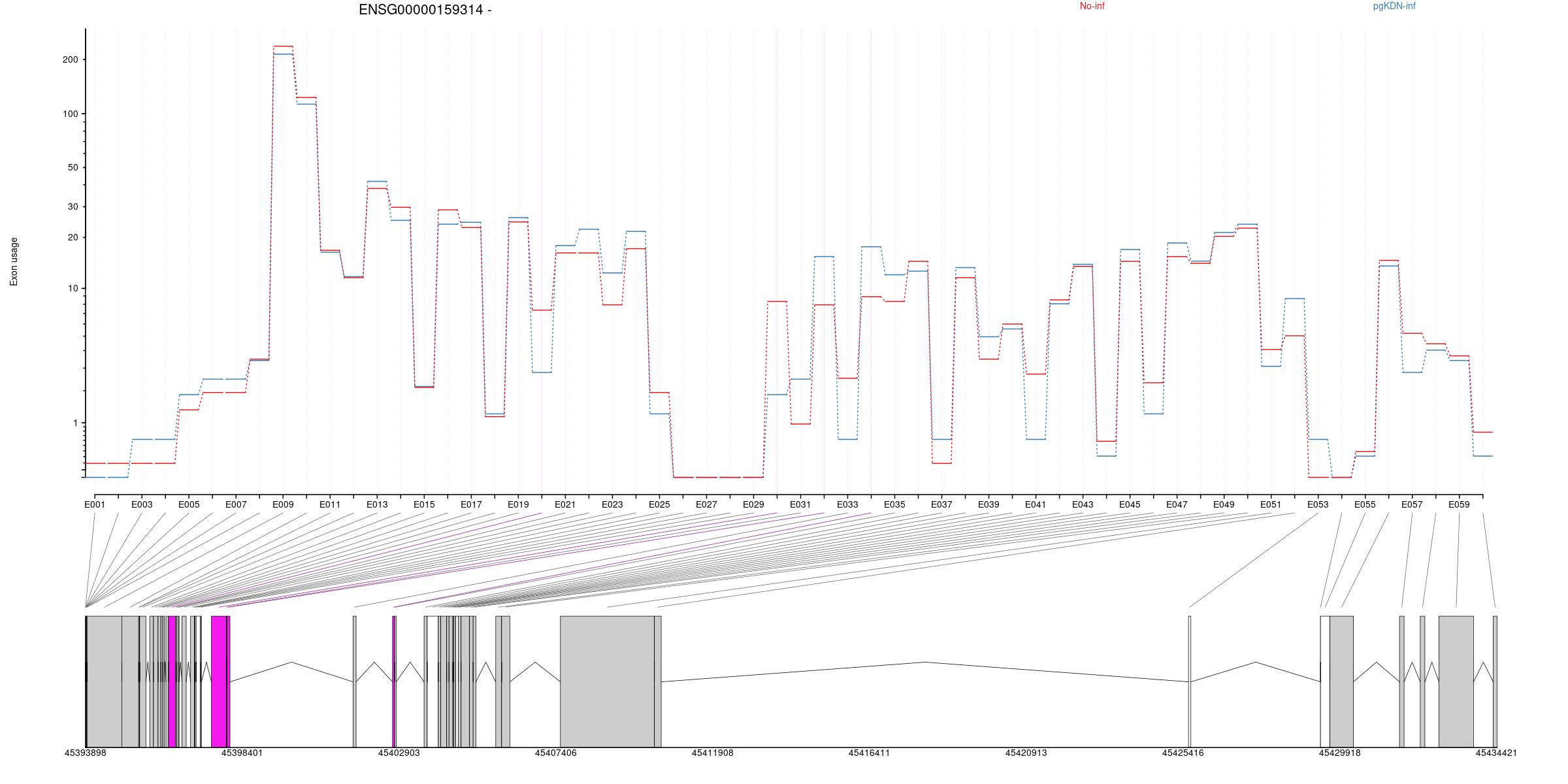This screenshot has height=784, width=1568.
Task: Click exon label E037
Action: [x=941, y=504]
